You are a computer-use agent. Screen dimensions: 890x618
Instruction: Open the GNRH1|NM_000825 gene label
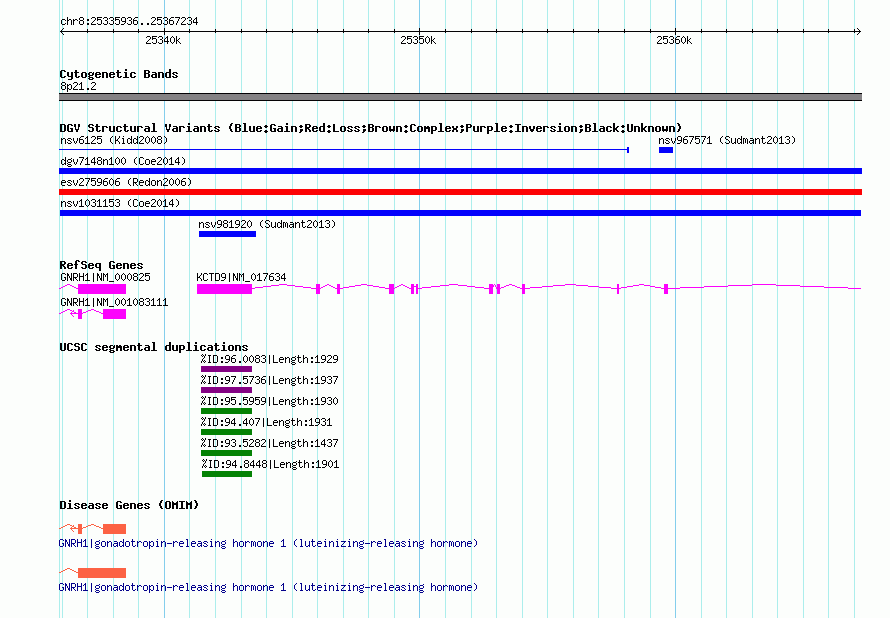[x=106, y=278]
